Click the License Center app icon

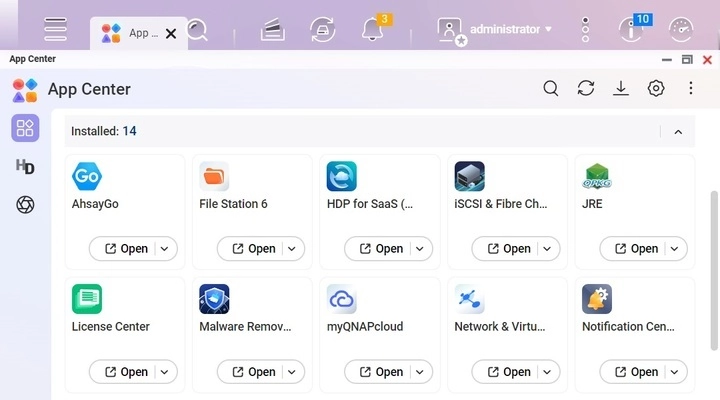point(87,299)
